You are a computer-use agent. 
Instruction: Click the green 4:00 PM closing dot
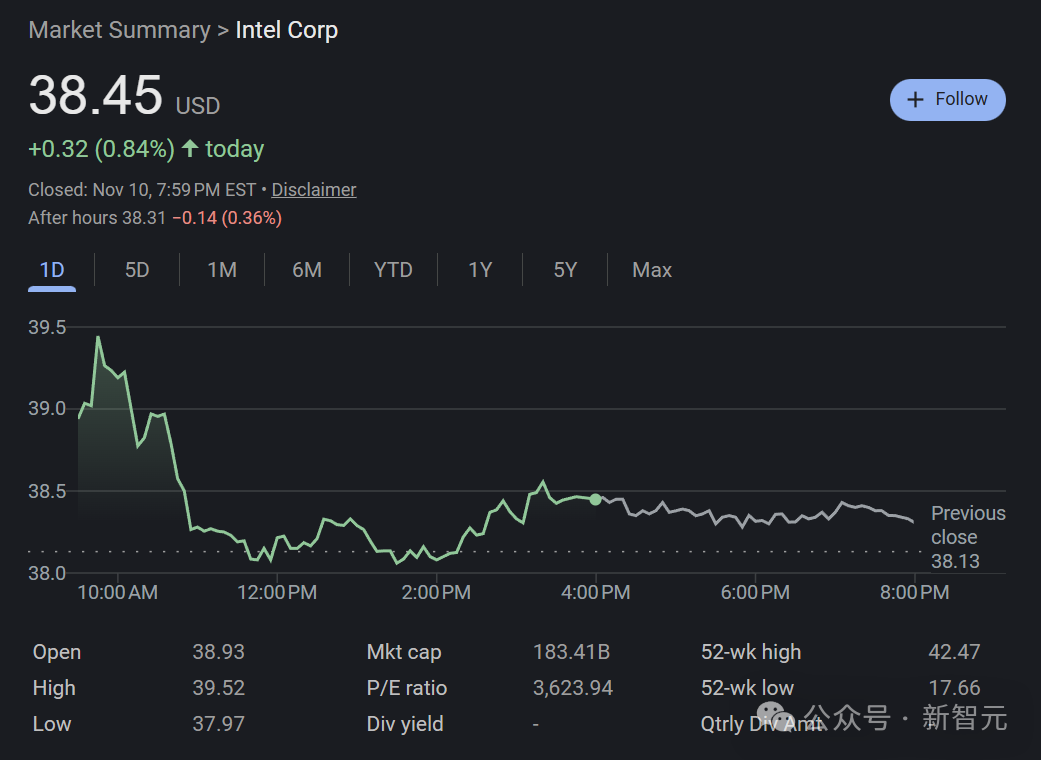(x=596, y=499)
